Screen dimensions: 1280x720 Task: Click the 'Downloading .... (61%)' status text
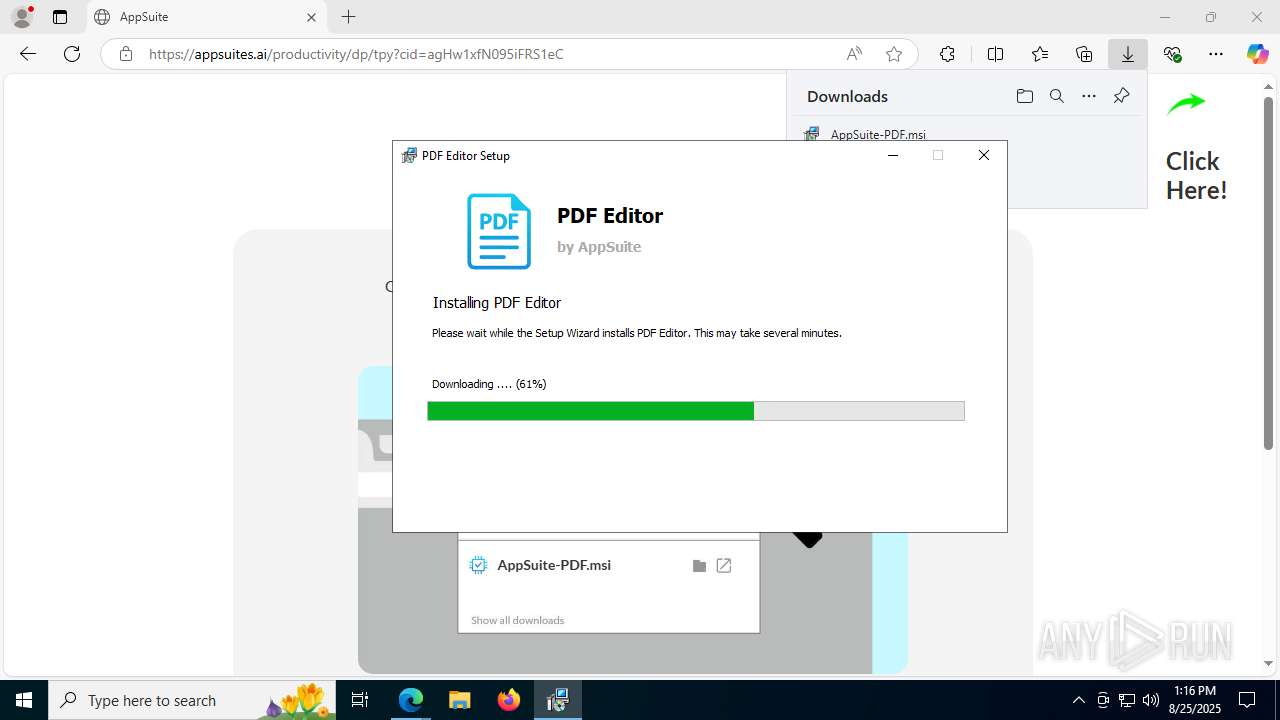pyautogui.click(x=489, y=384)
